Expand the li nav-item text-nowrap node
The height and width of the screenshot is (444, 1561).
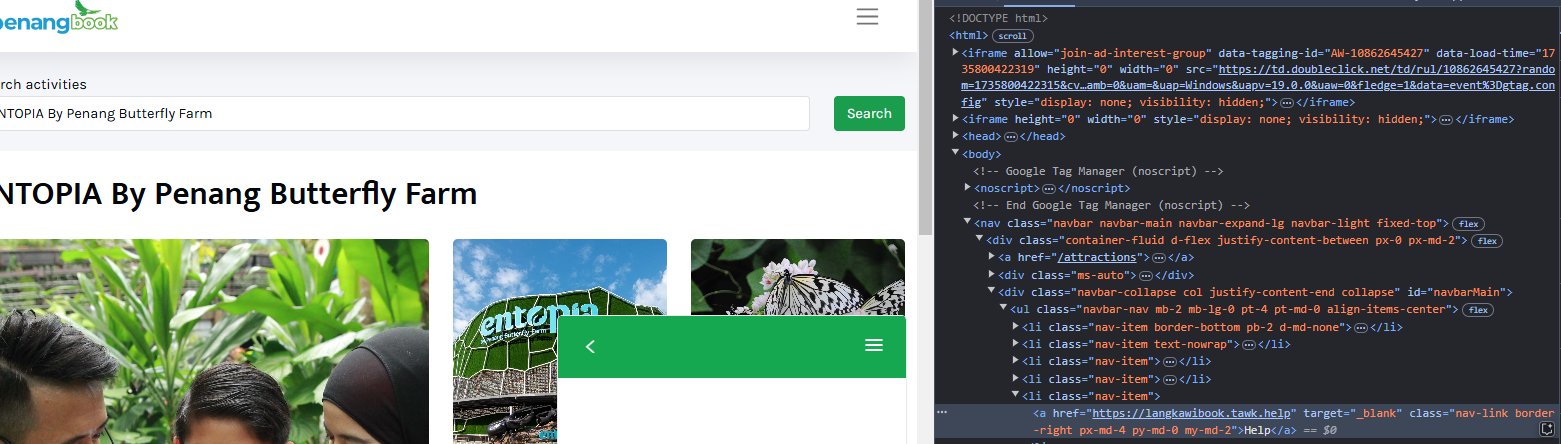(1015, 344)
